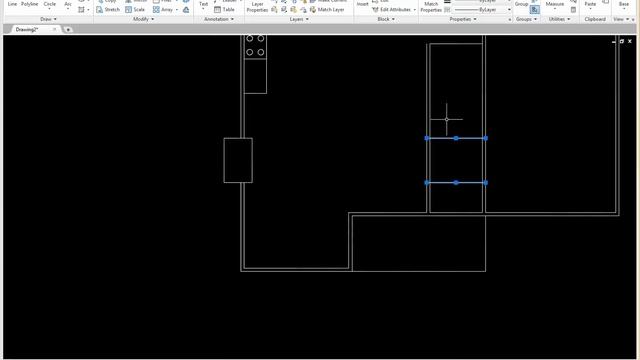Screen dimensions: 640x360
Task: Expand the Utilities panel
Action: [x=559, y=19]
